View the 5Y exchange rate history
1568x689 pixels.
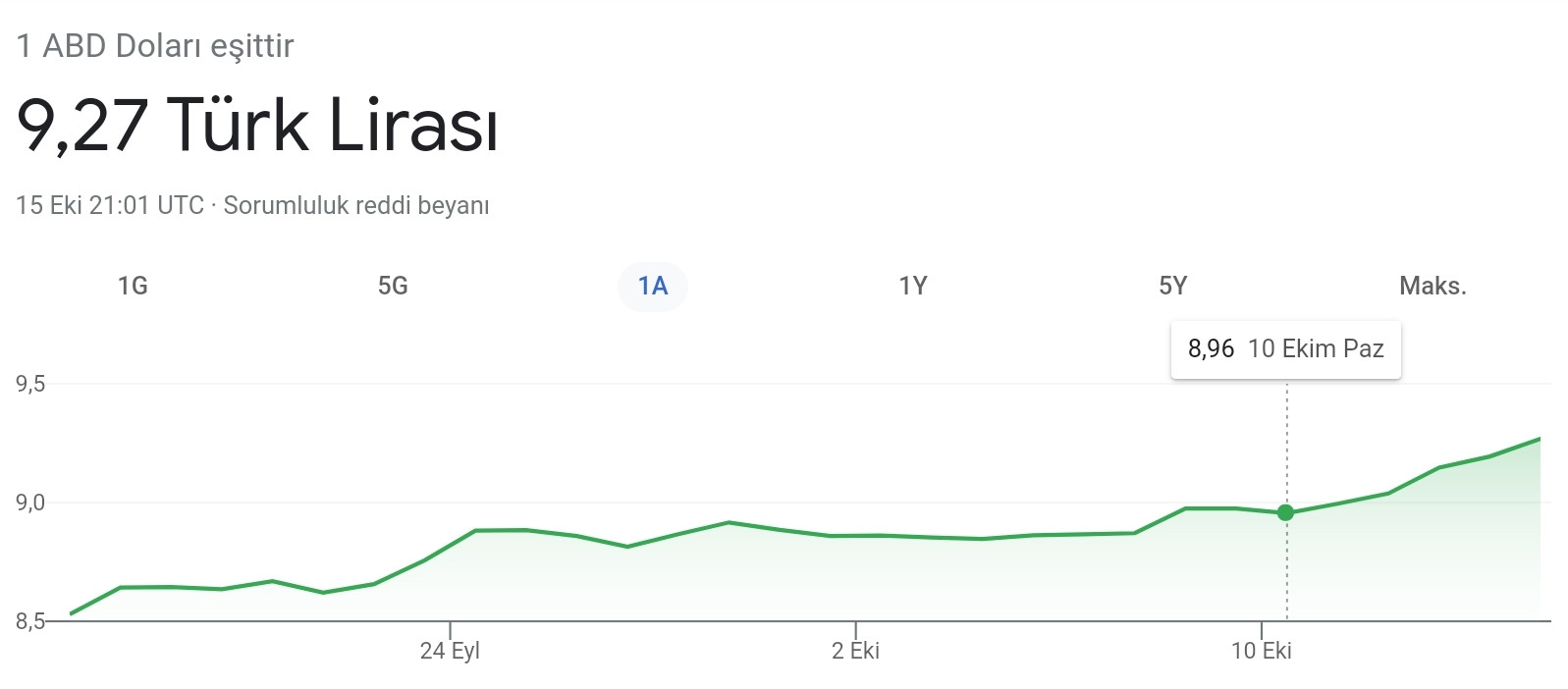pos(1170,287)
